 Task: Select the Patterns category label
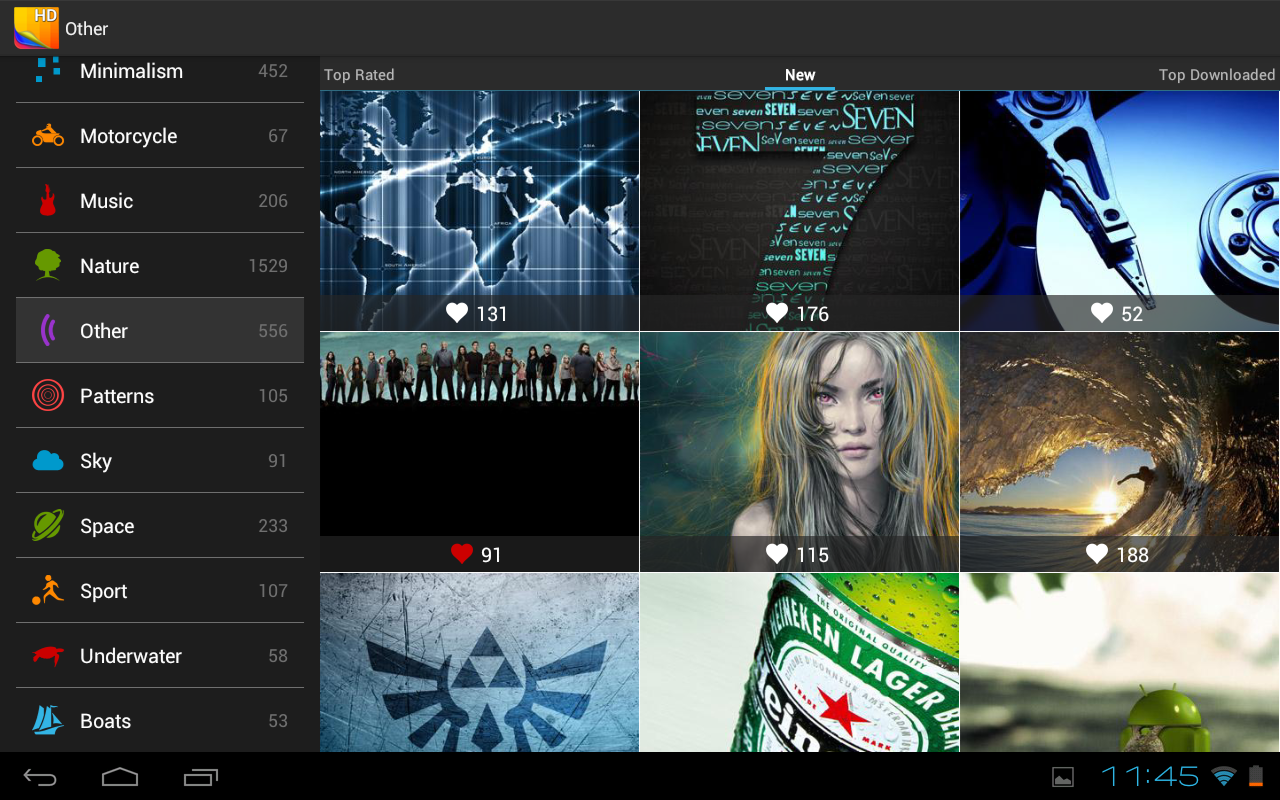(x=117, y=396)
